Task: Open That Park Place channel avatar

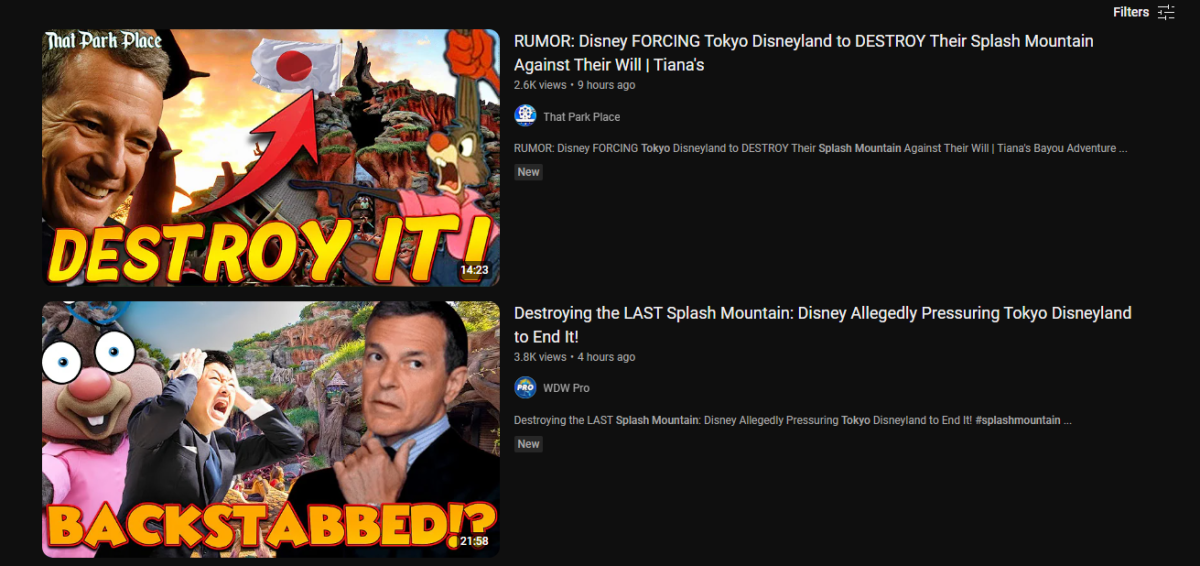Action: 525,116
